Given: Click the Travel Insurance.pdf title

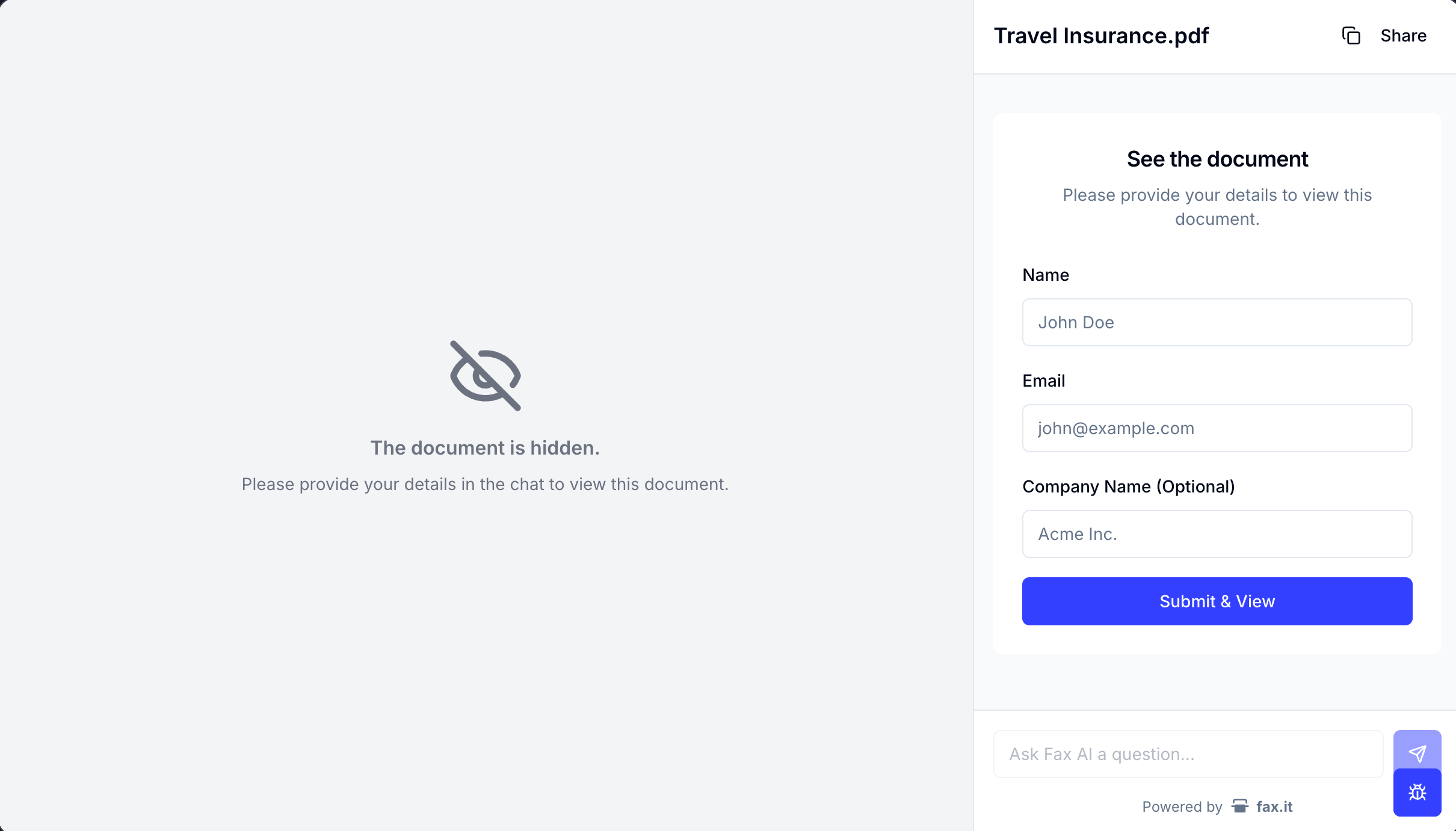Looking at the screenshot, I should [x=1101, y=36].
